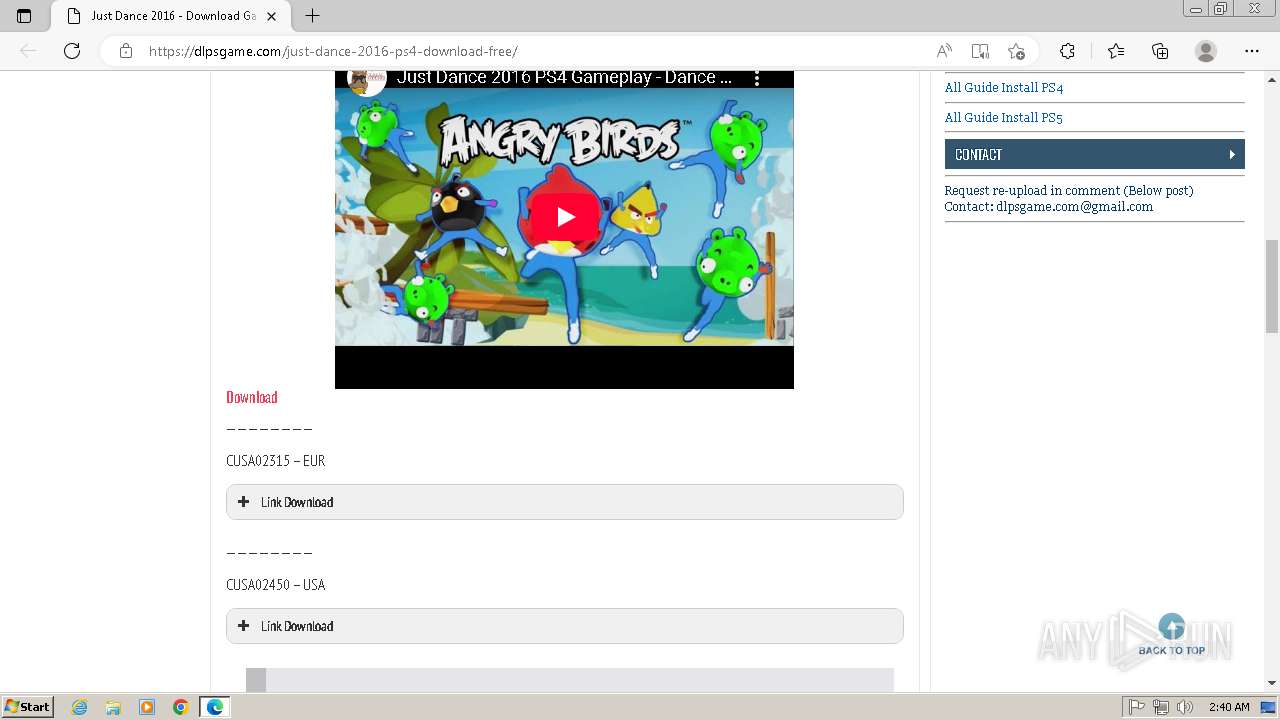Viewport: 1280px width, 720px height.
Task: Click the arrow on the CONTACT header
Action: click(x=1232, y=154)
